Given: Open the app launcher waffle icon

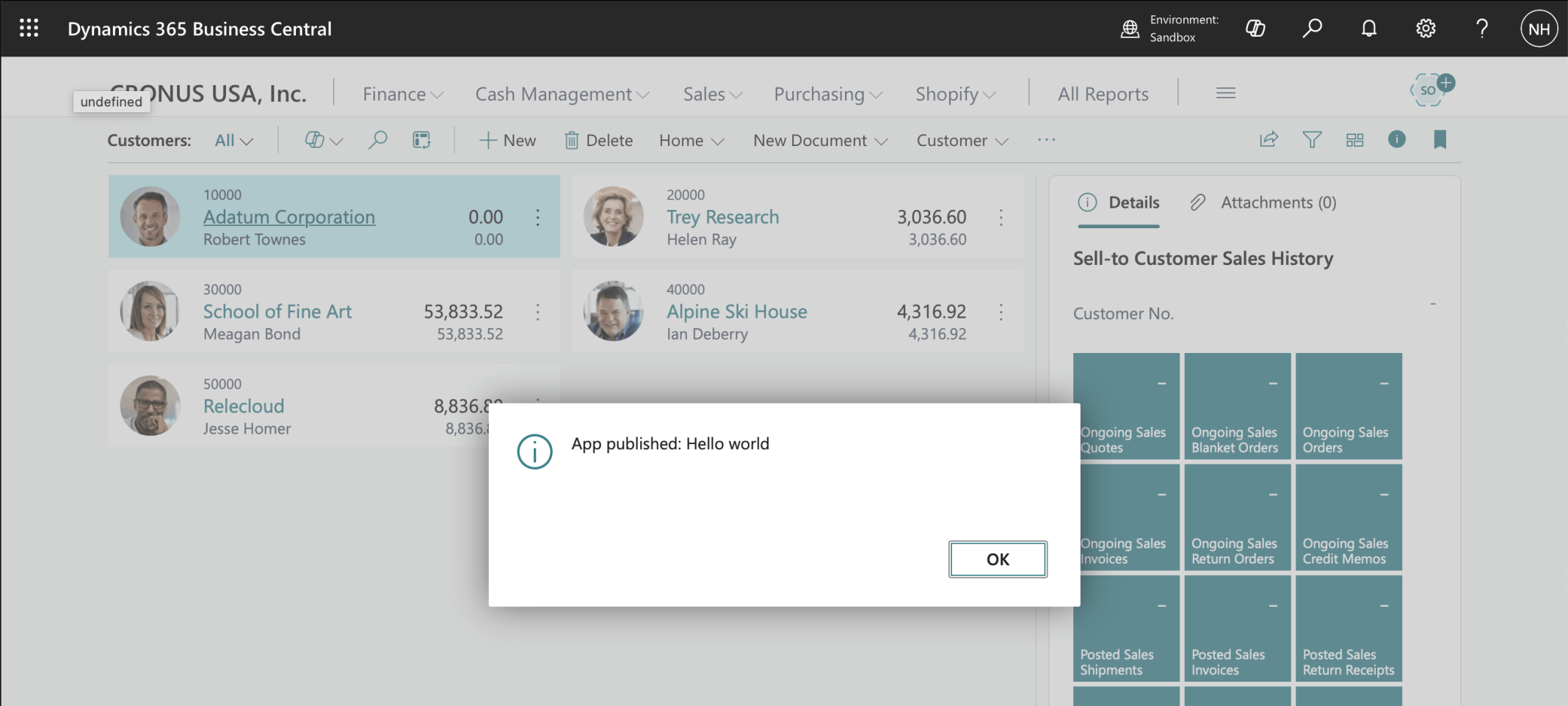Looking at the screenshot, I should coord(29,29).
